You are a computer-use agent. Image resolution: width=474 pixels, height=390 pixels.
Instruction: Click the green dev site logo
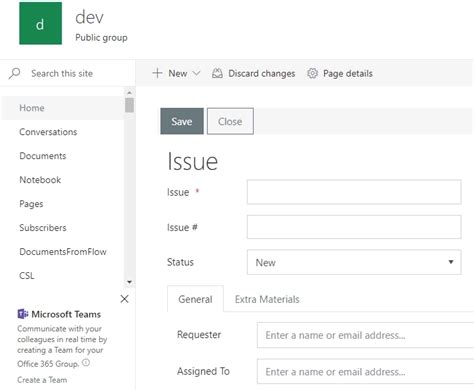(40, 23)
